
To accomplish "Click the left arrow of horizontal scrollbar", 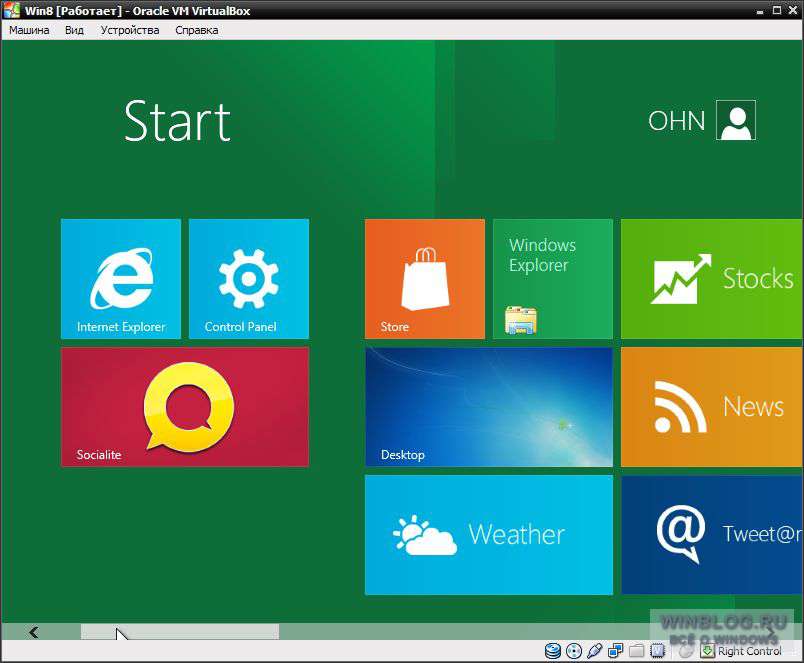I will pyautogui.click(x=34, y=632).
